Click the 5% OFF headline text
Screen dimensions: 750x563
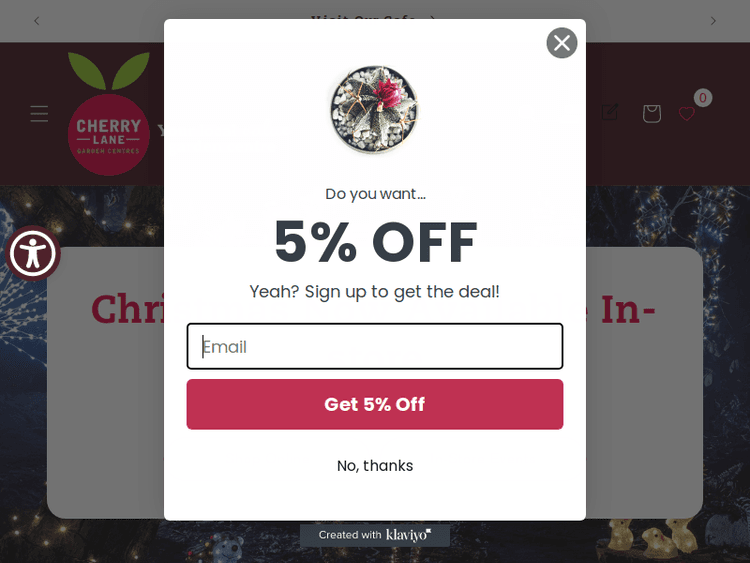(x=375, y=242)
